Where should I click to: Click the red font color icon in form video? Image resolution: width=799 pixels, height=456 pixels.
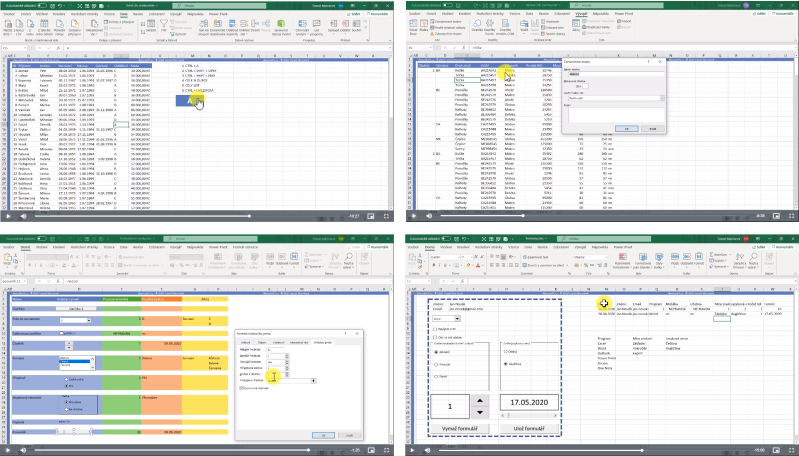[x=479, y=265]
